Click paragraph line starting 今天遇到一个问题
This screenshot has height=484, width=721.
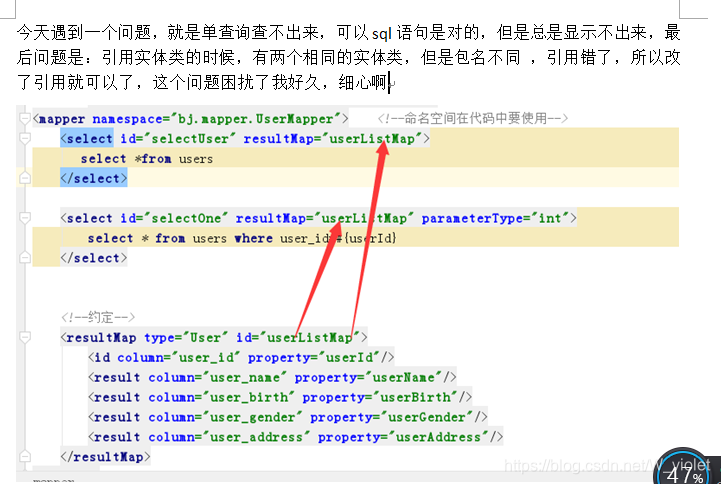click(348, 32)
